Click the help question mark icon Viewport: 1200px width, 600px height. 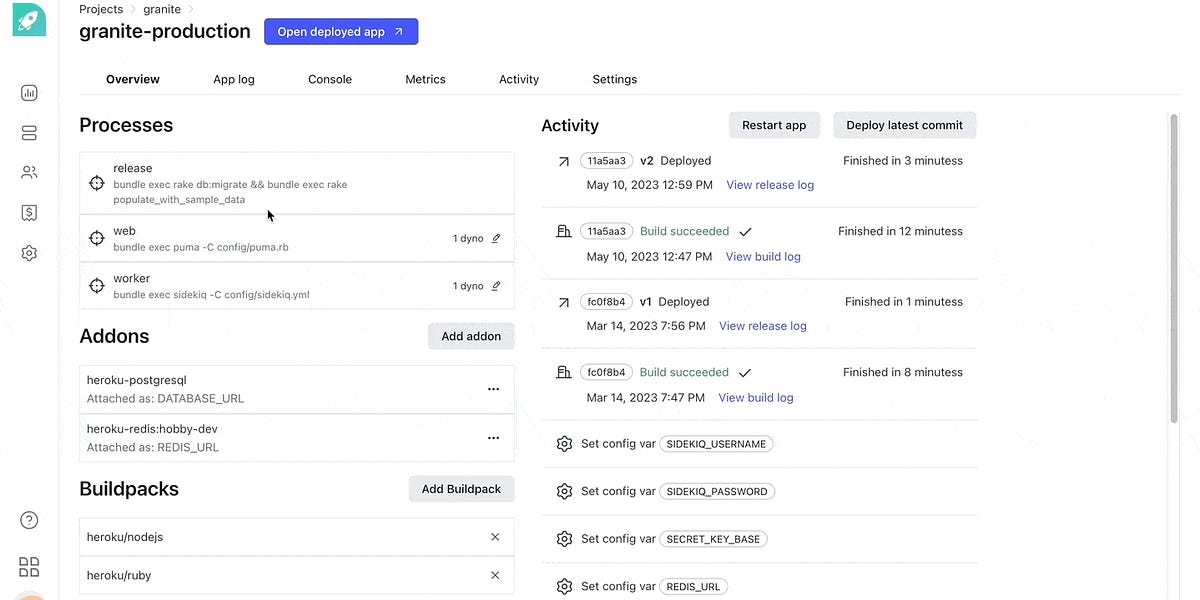[29, 520]
